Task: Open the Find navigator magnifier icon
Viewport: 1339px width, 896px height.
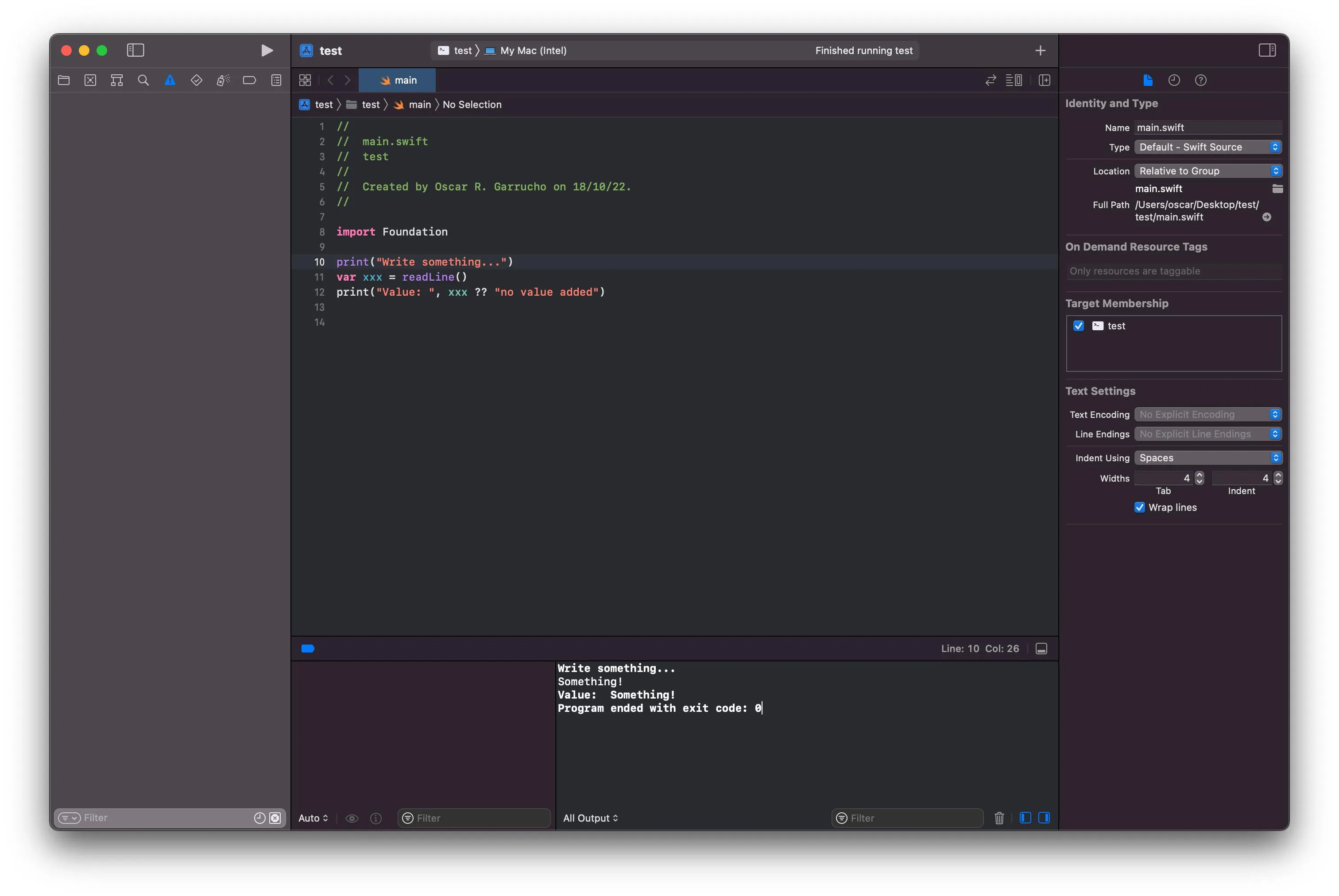Action: click(143, 81)
